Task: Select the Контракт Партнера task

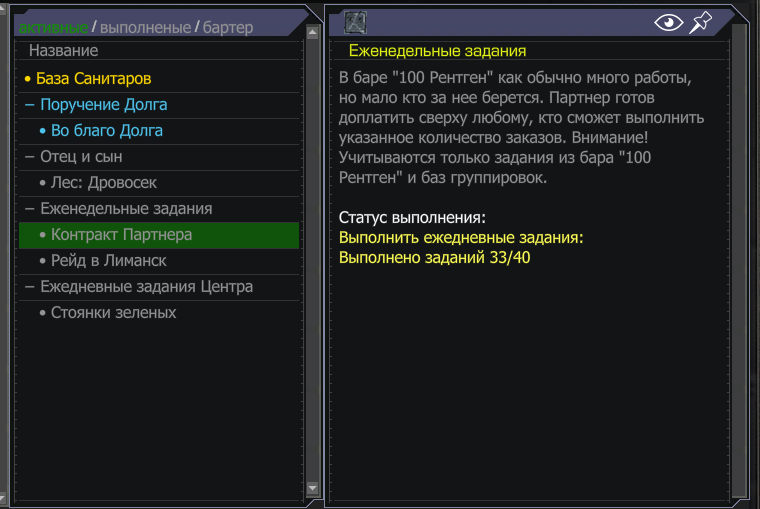Action: point(121,235)
